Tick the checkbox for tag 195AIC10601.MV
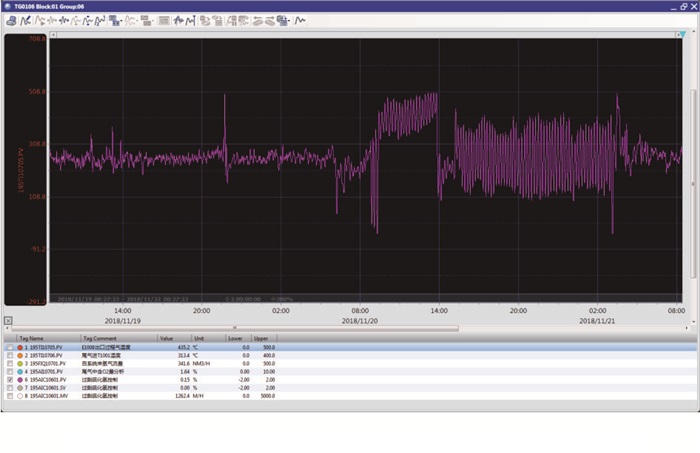This screenshot has height=453, width=700. [x=10, y=395]
